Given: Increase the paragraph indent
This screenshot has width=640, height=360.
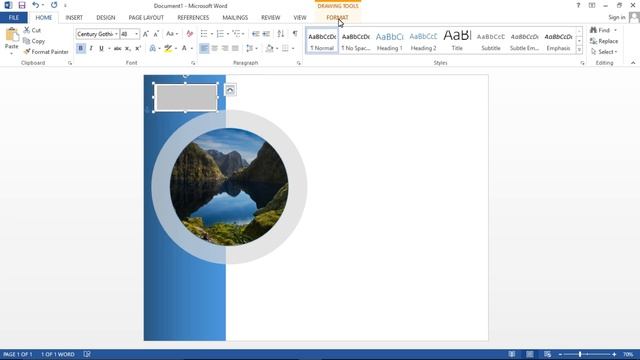Looking at the screenshot, I should click(x=266, y=34).
